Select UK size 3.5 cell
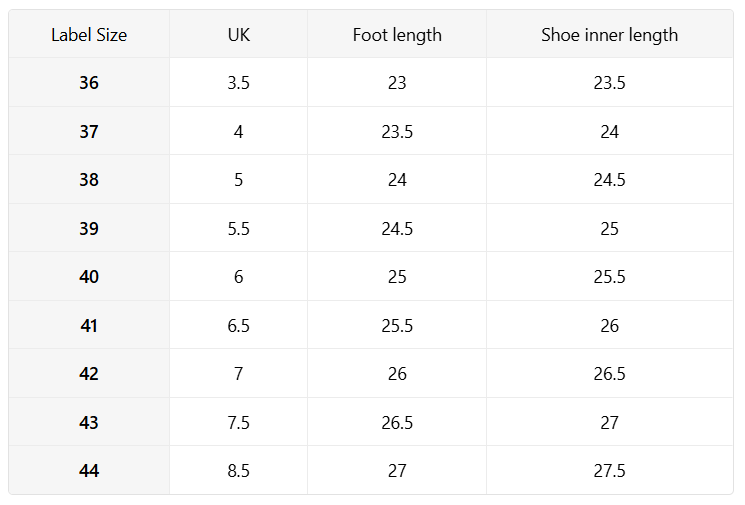Image resolution: width=745 pixels, height=505 pixels. (238, 83)
